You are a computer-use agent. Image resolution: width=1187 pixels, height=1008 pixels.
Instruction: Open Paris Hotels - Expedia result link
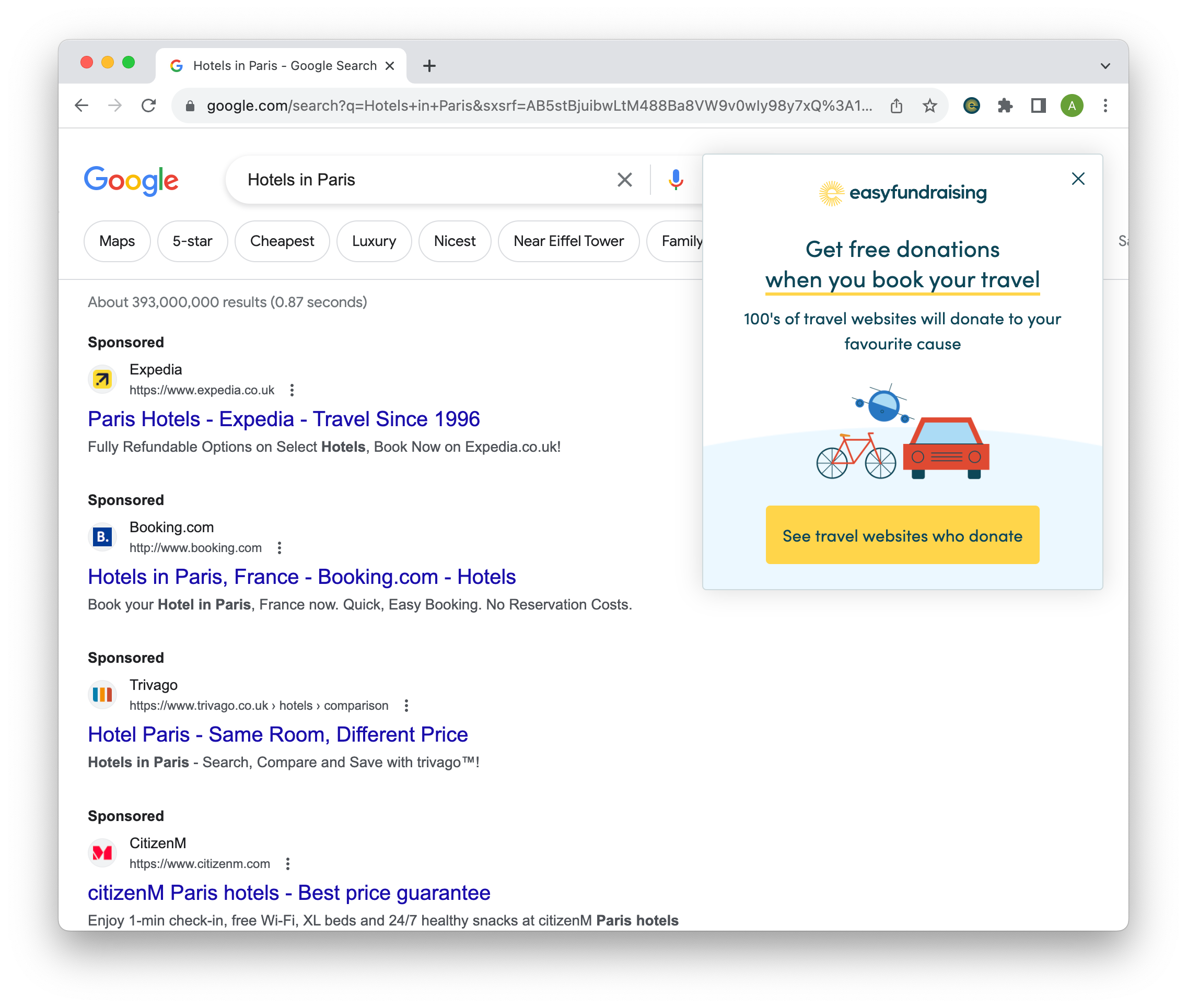pyautogui.click(x=284, y=419)
